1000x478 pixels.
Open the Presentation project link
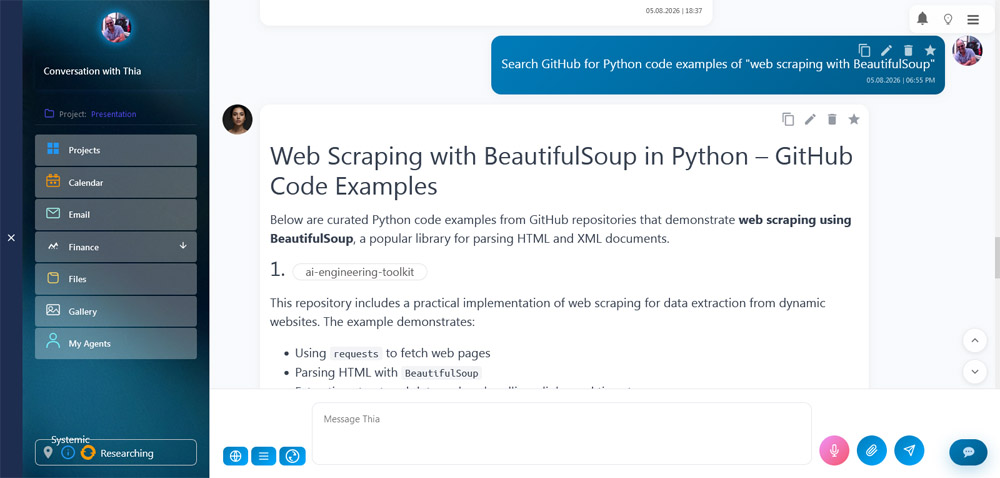[x=114, y=114]
